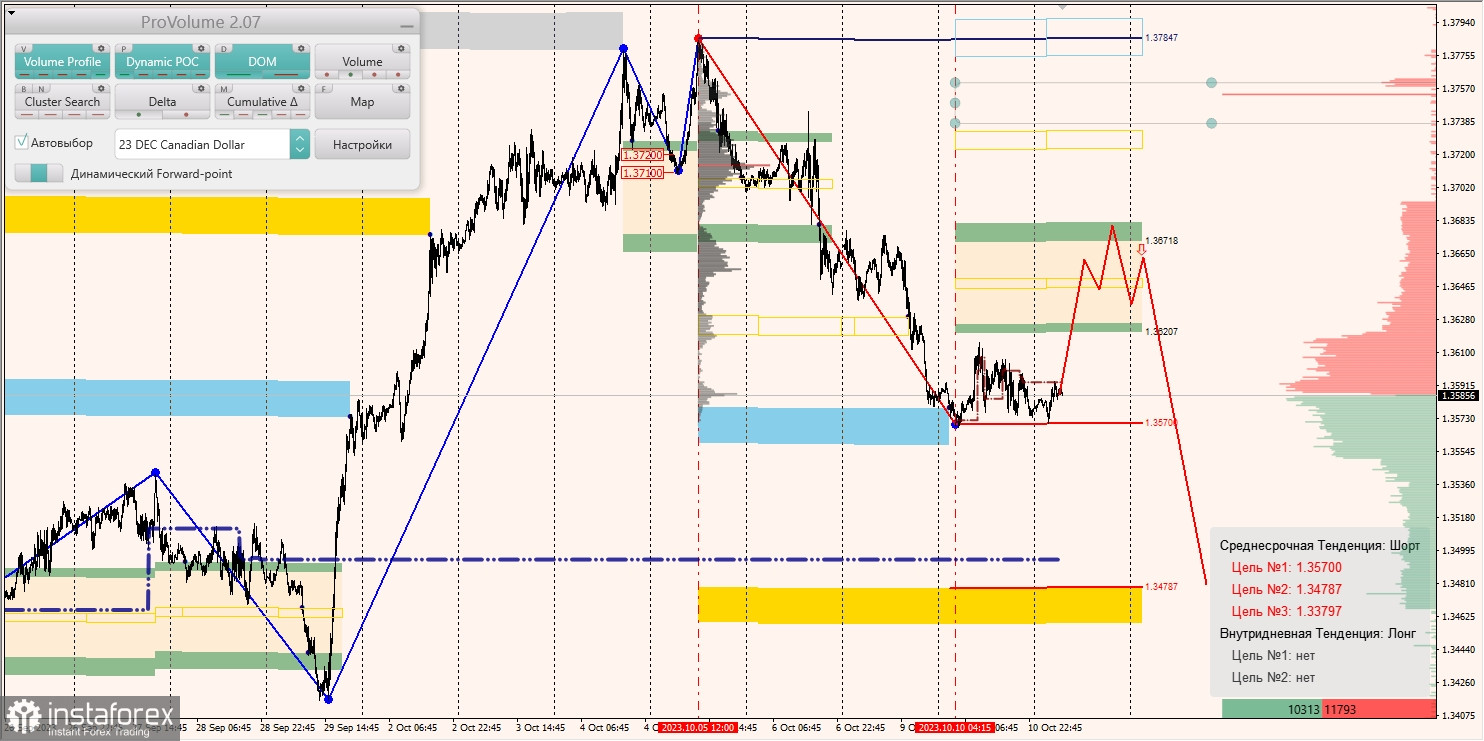The width and height of the screenshot is (1484, 741).
Task: Click the blue swing-high point at 4 Oct
Action: tap(623, 48)
